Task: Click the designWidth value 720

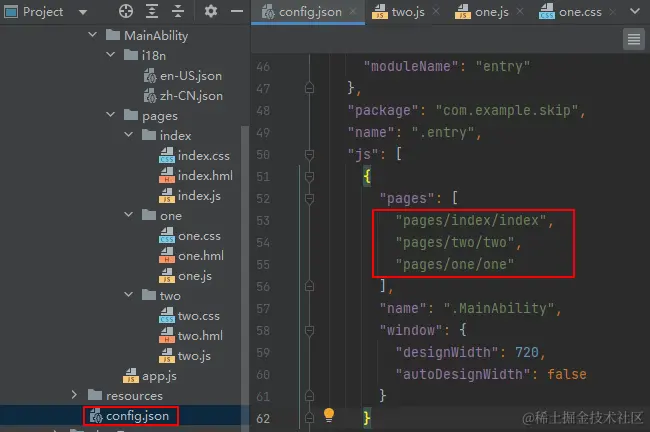Action: tap(526, 352)
